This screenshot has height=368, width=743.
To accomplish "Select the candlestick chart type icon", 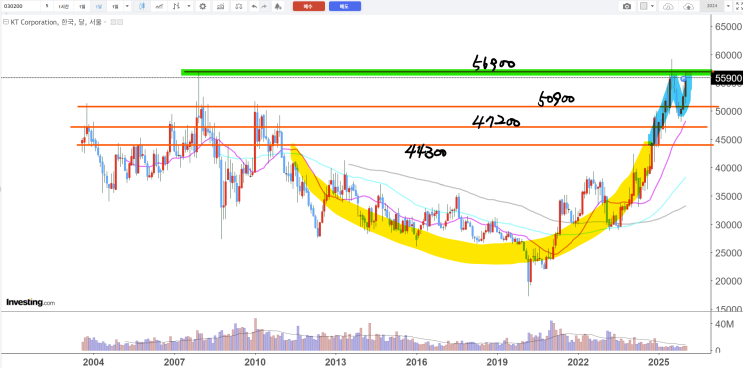I will tap(142, 6).
